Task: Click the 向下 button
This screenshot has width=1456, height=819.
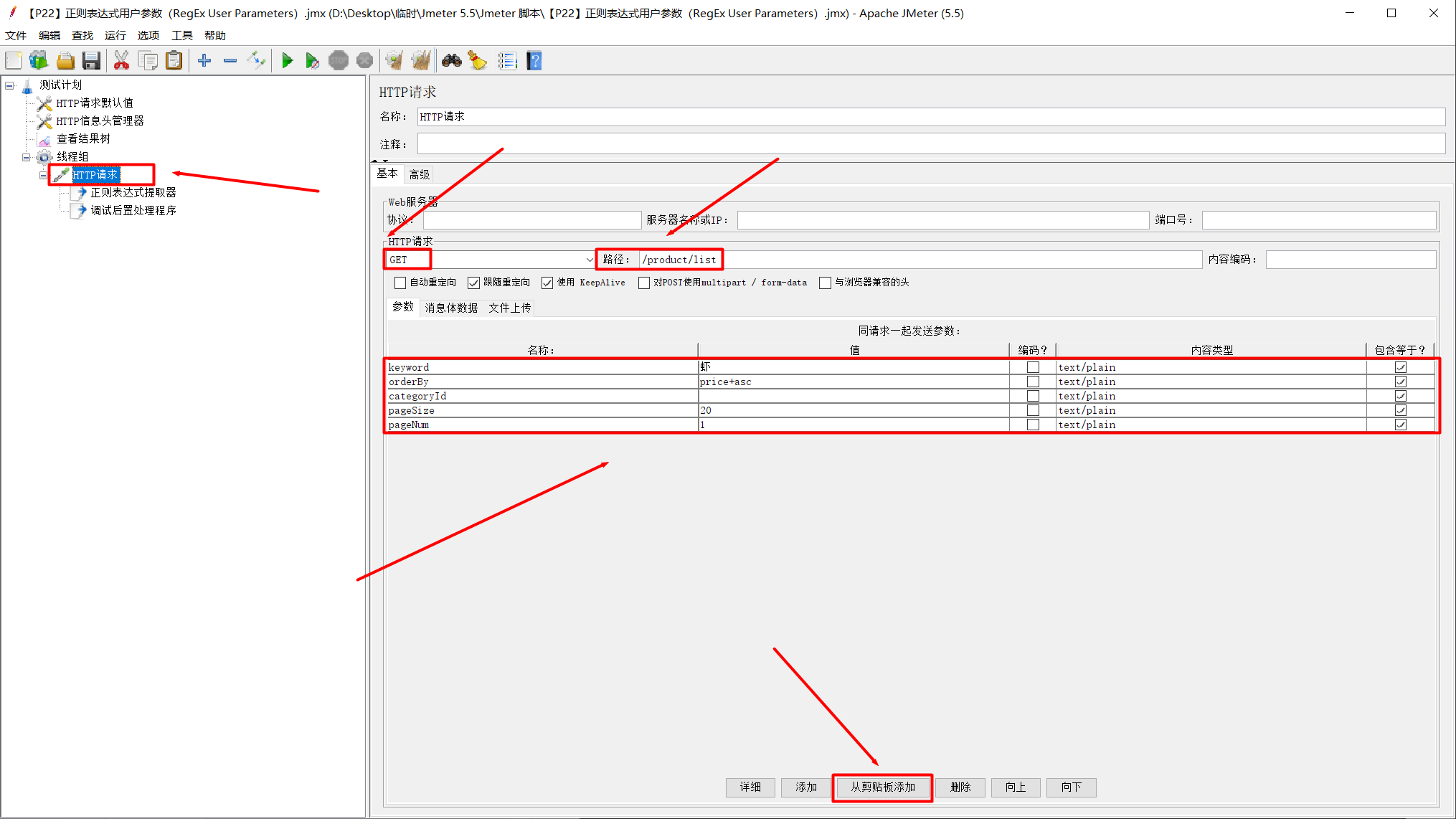Action: coord(1072,787)
